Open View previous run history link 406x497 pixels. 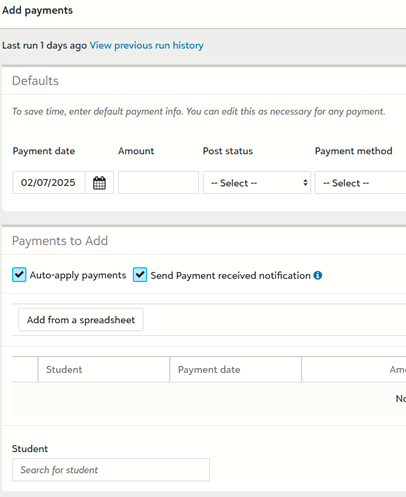click(146, 45)
